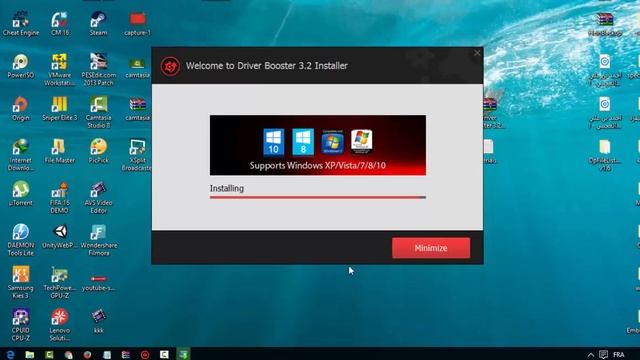Select the FIFA 16 DEMO desktop icon
The image size is (640, 360).
point(60,198)
